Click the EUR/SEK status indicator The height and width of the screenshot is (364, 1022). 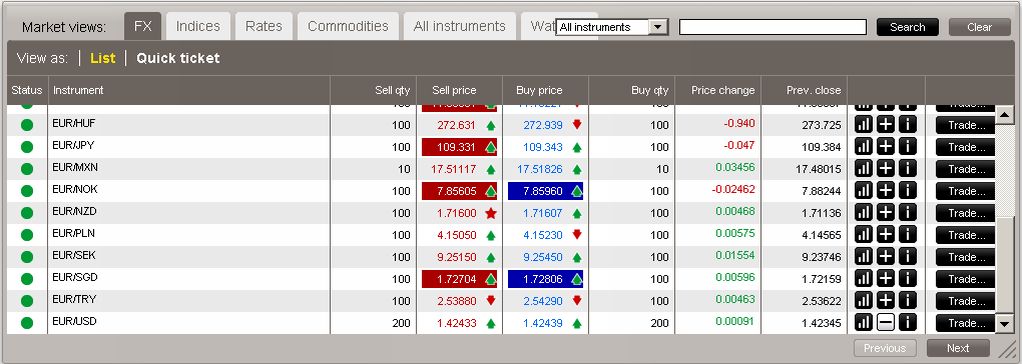tap(27, 257)
